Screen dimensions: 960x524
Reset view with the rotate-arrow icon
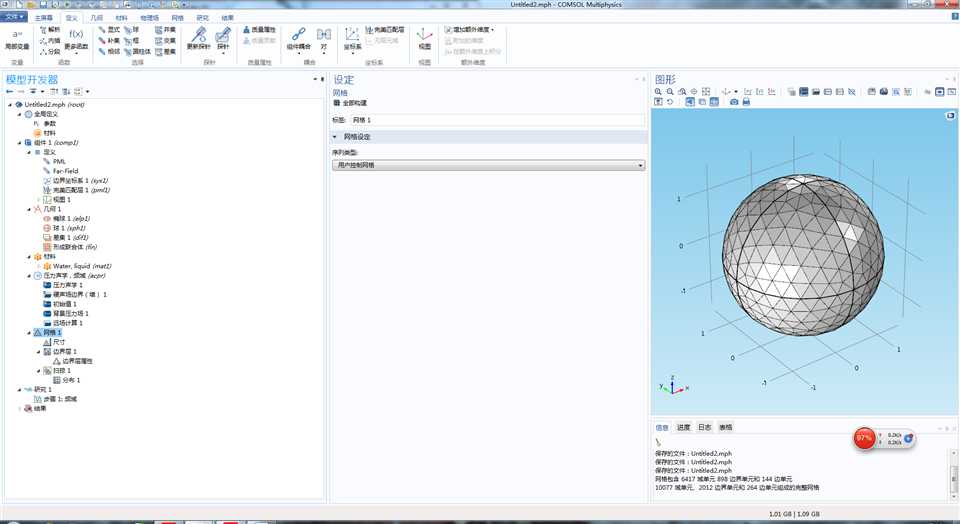click(x=670, y=102)
